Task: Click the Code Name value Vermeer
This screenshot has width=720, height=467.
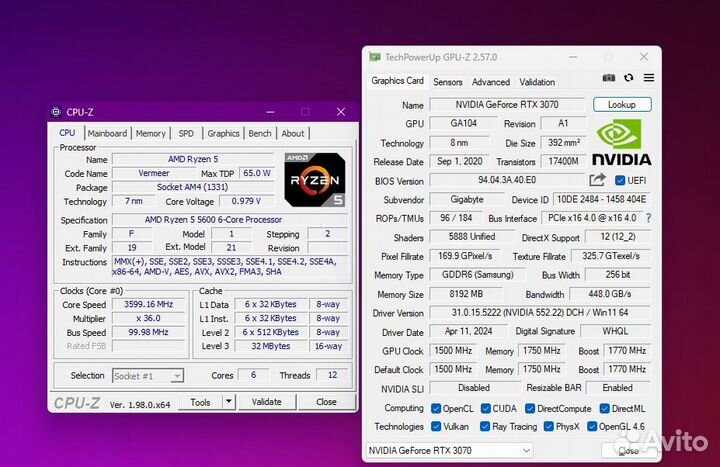Action: point(154,173)
